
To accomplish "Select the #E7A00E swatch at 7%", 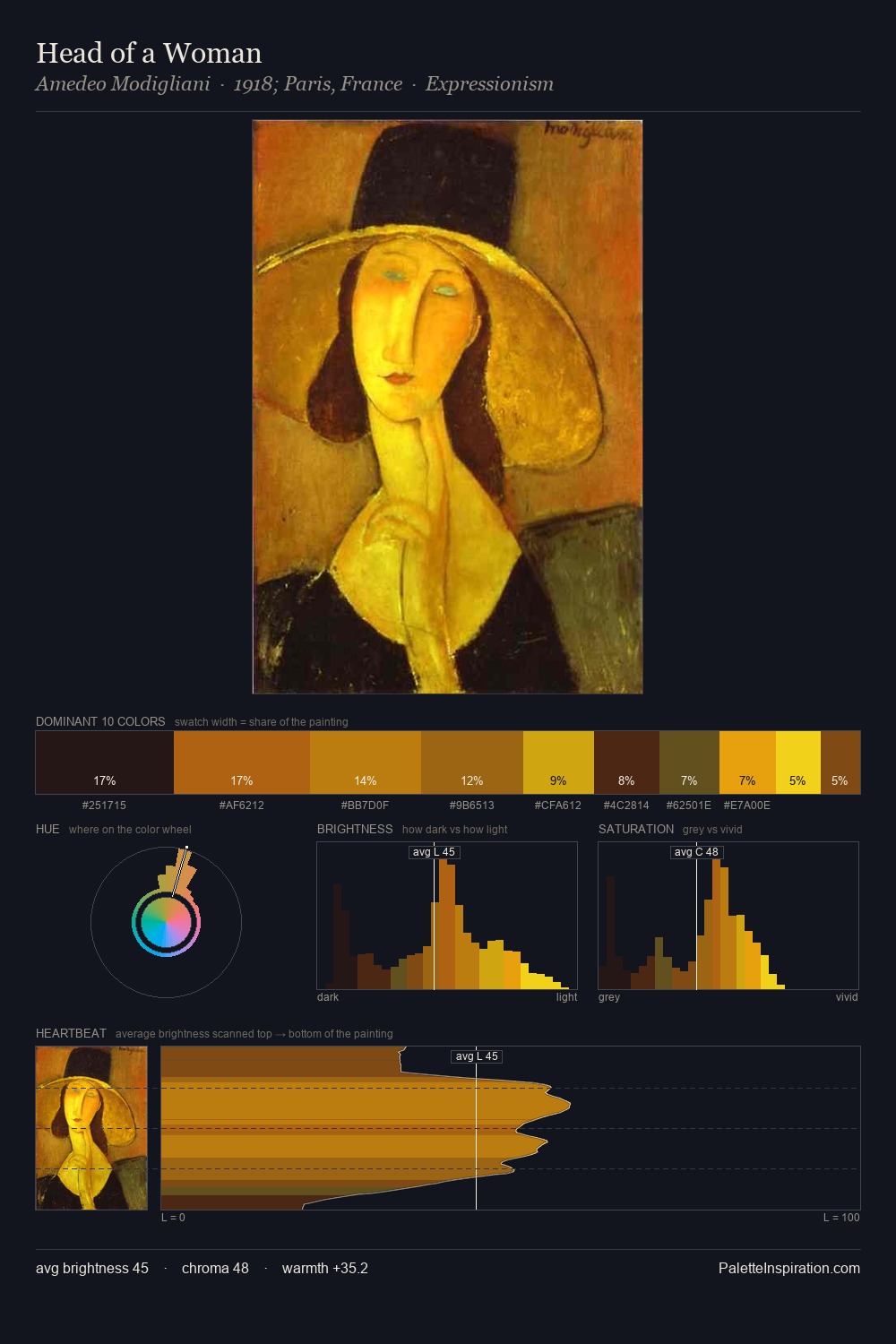I will pos(747,762).
